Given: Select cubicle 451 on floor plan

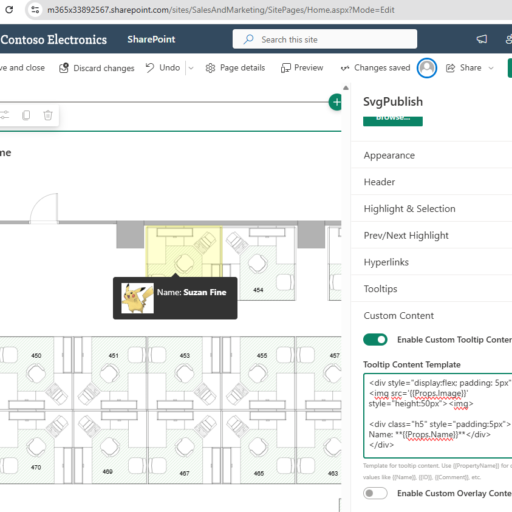Looking at the screenshot, I should point(110,373).
